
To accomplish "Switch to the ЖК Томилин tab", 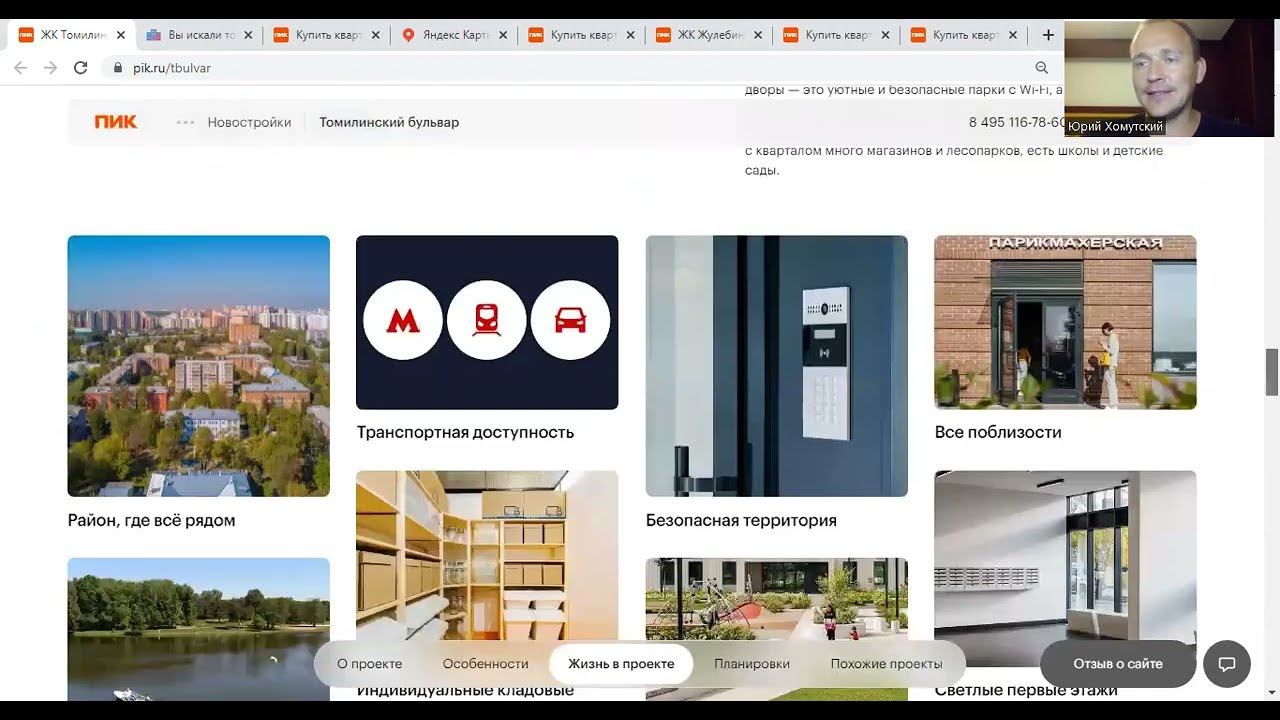I will pos(70,35).
